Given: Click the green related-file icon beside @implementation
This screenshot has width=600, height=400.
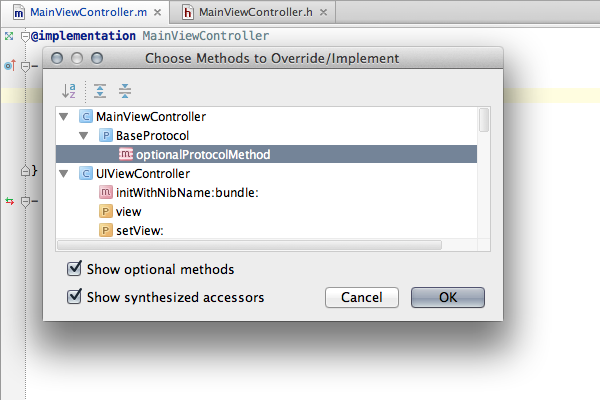Looking at the screenshot, I should pos(9,36).
